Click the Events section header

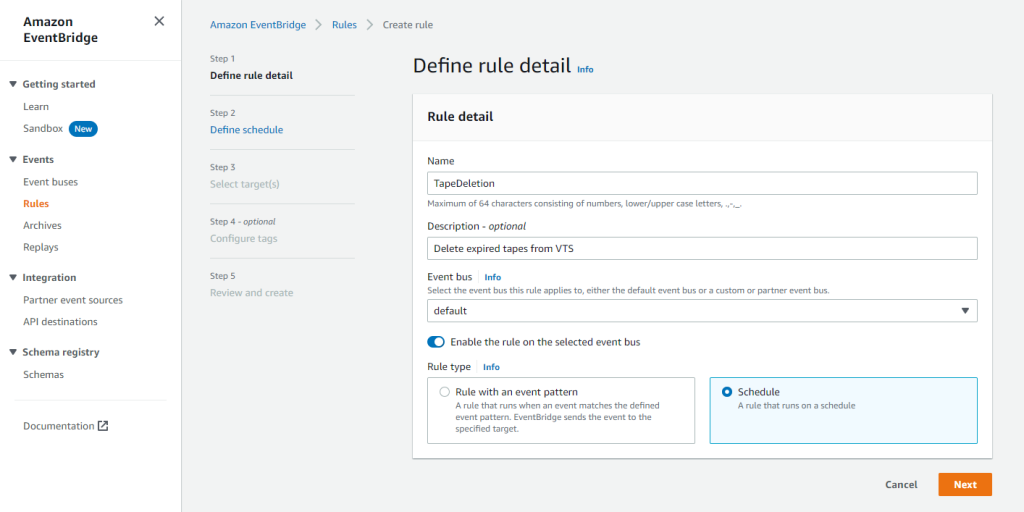(x=38, y=159)
